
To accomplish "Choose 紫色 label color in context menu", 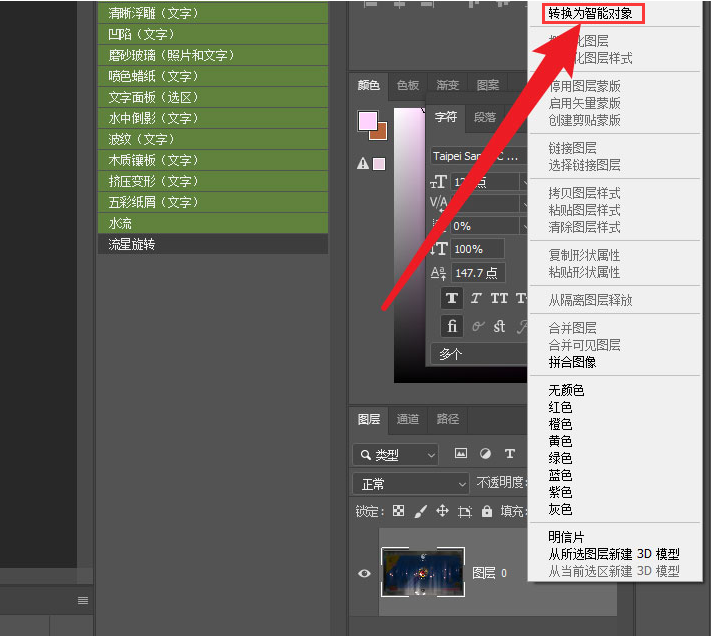I will tap(560, 492).
